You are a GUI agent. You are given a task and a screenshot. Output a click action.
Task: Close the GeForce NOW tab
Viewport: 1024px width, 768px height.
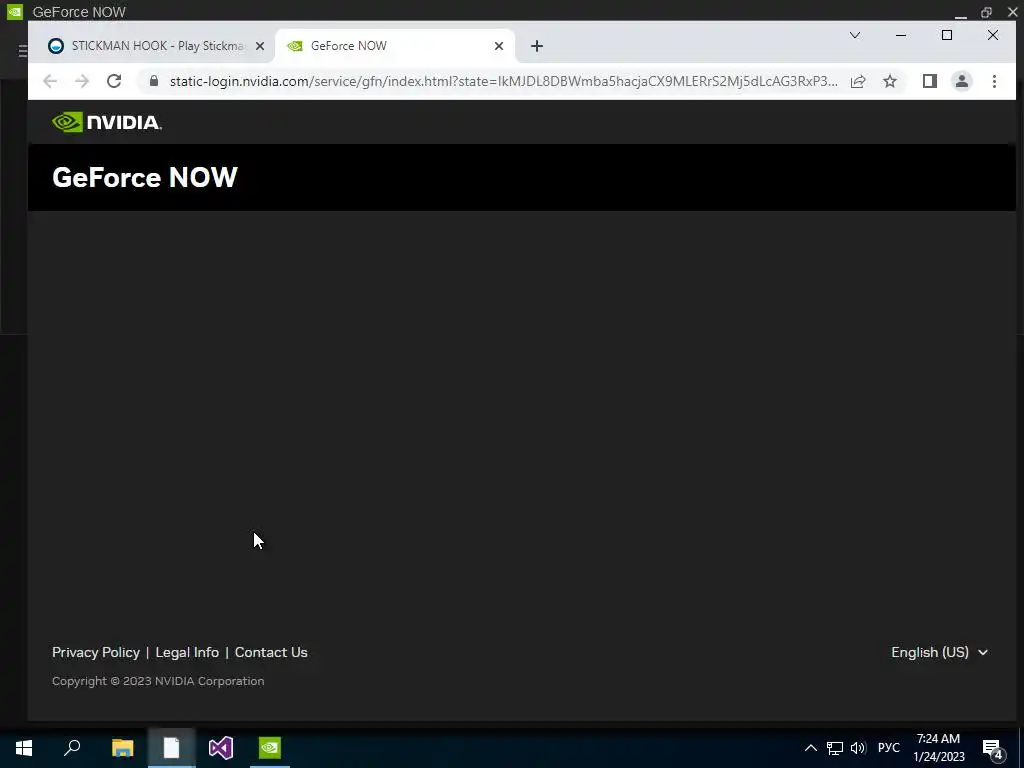tap(499, 46)
